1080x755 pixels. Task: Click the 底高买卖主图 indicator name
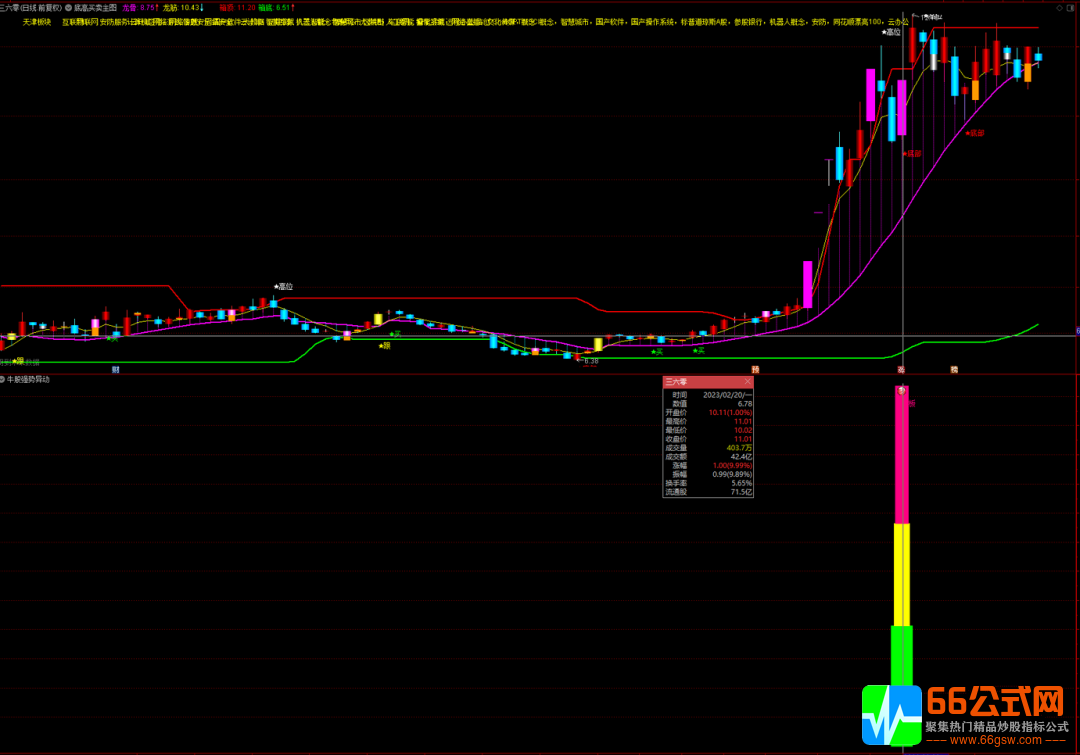96,8
